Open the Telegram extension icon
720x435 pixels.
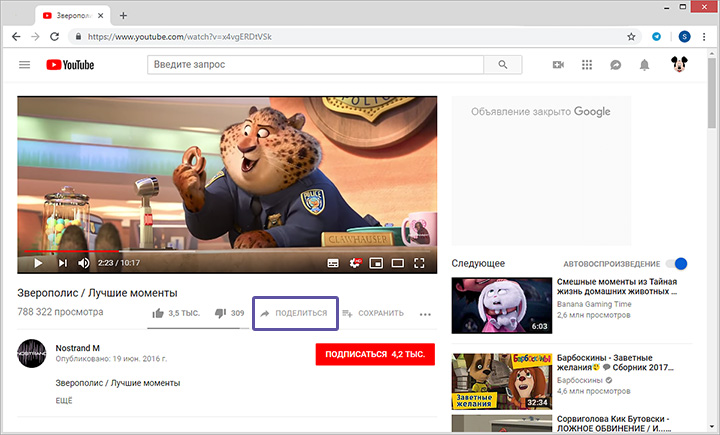click(x=657, y=37)
